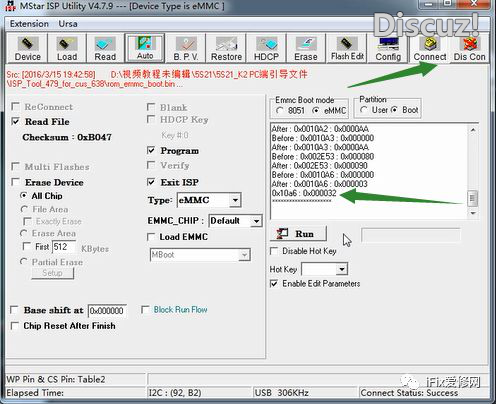Image resolution: width=496 pixels, height=404 pixels.
Task: Select eMMC boot mode radio
Action: pyautogui.click(x=316, y=110)
